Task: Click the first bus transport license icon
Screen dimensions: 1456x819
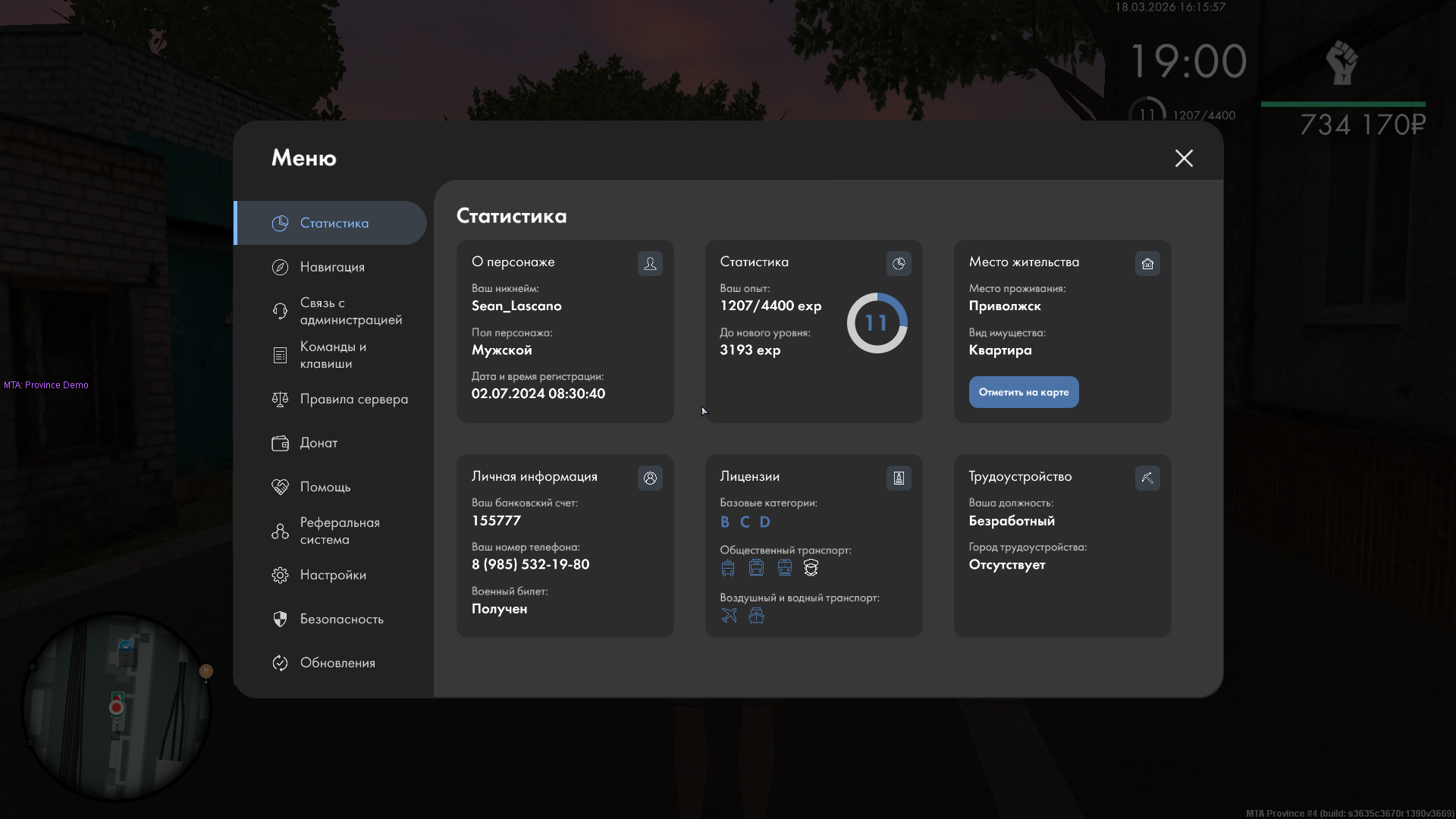Action: pos(728,568)
